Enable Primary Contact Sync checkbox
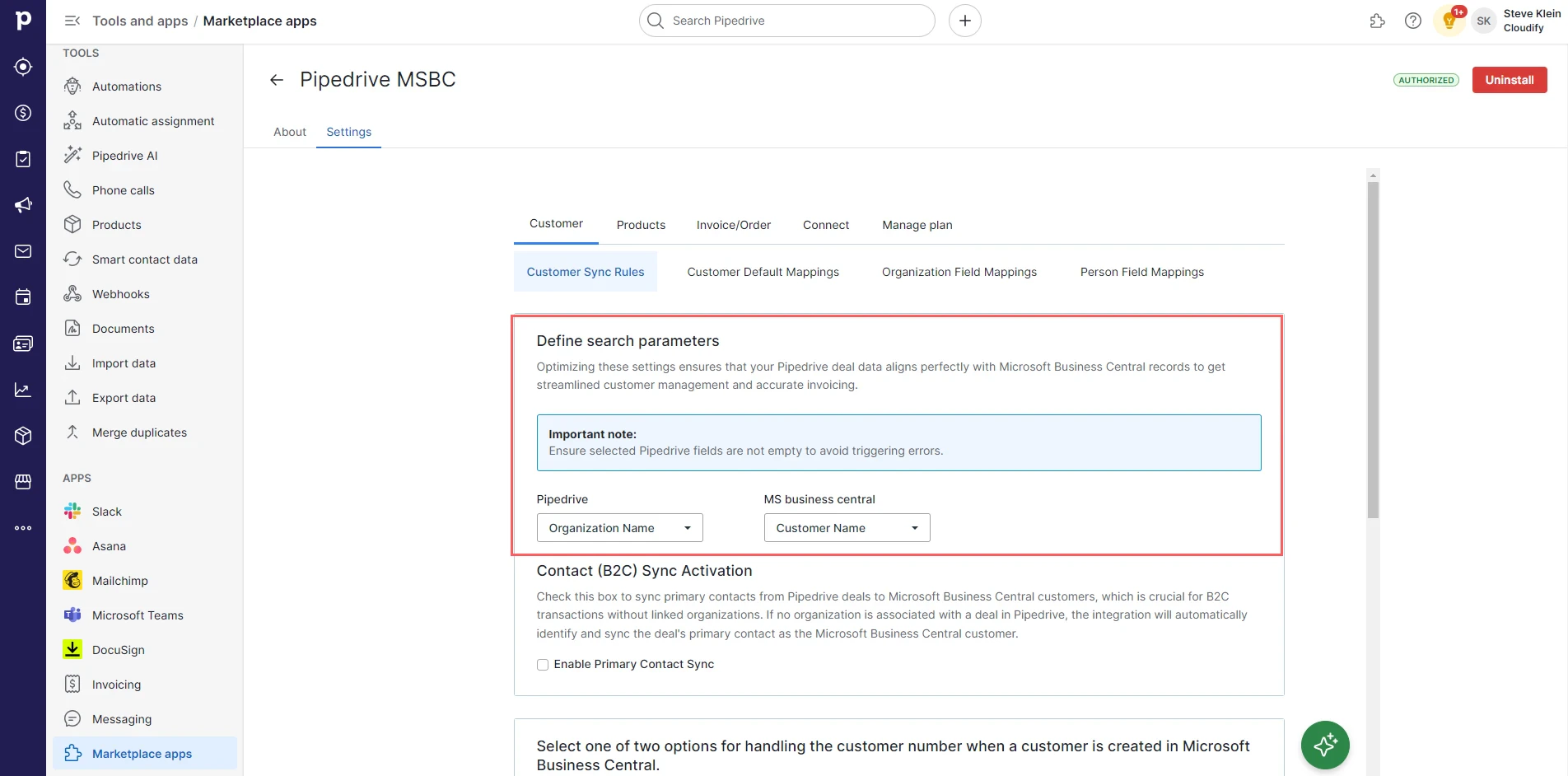The height and width of the screenshot is (776, 1568). click(543, 665)
